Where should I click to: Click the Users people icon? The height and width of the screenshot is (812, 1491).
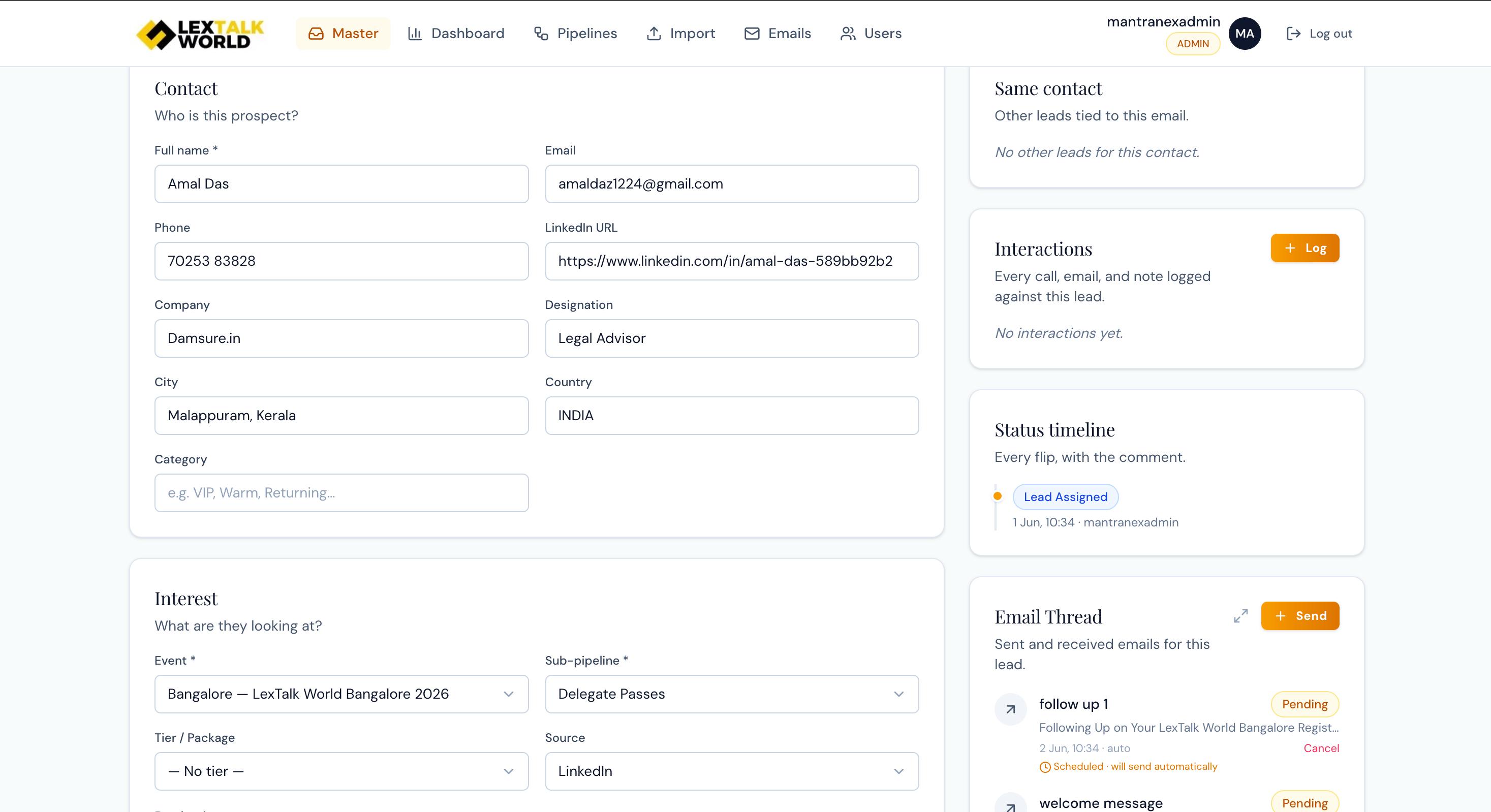tap(848, 34)
